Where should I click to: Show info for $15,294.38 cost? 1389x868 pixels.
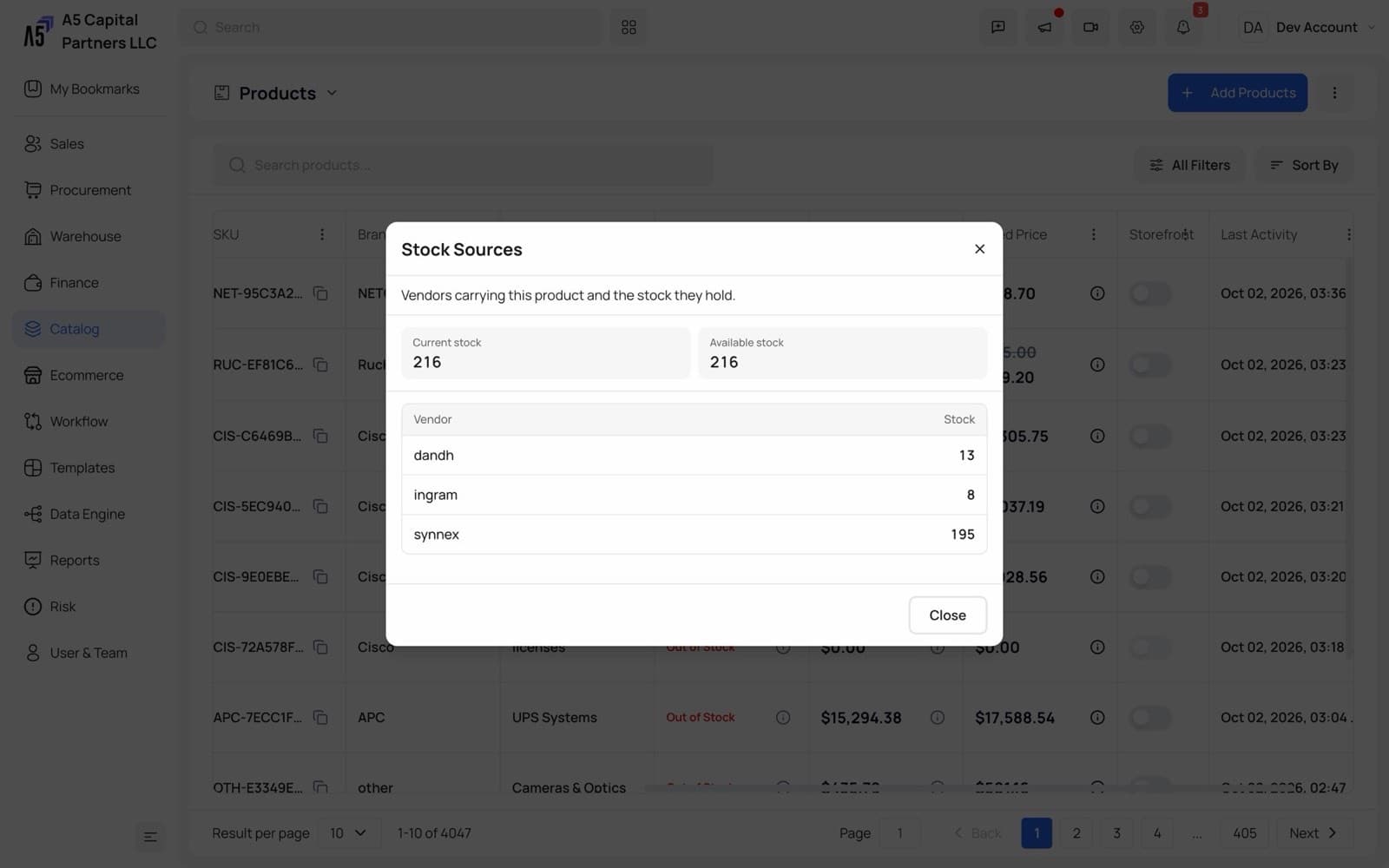click(x=937, y=717)
